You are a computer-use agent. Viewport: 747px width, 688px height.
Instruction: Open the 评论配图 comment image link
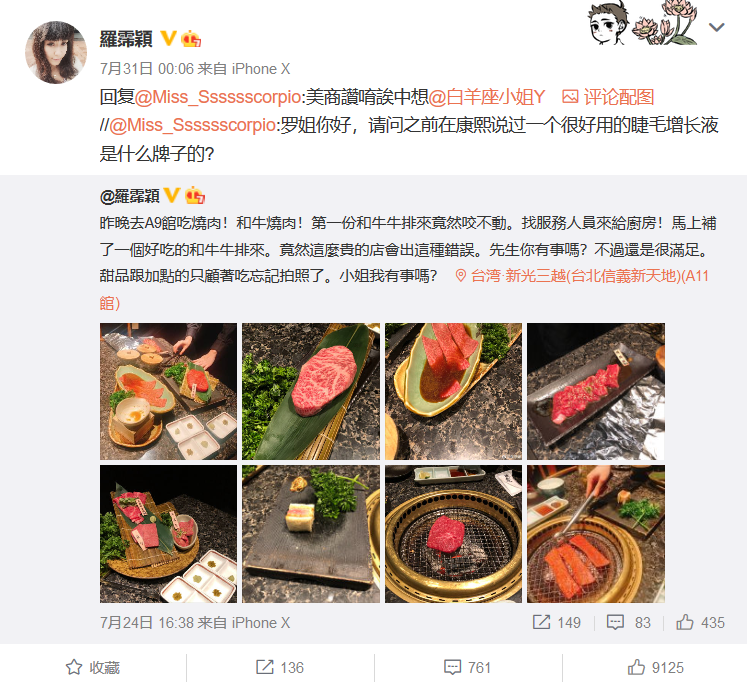point(608,97)
